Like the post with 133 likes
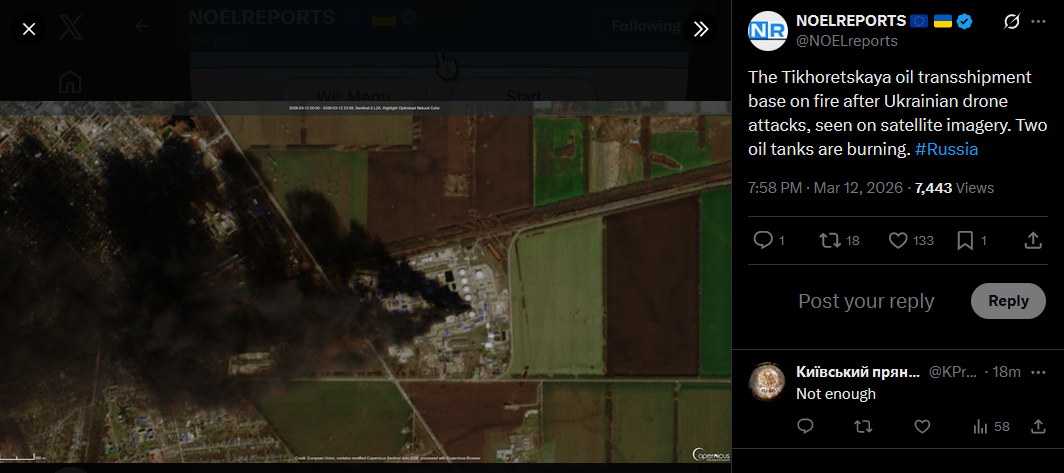The height and width of the screenshot is (473, 1064). (x=911, y=240)
